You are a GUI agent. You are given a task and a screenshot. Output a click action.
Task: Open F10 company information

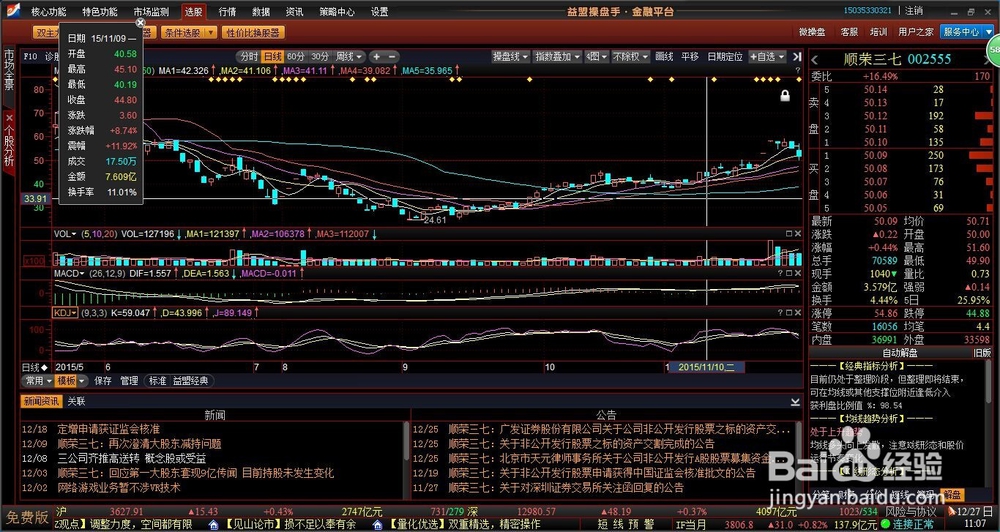[30, 56]
